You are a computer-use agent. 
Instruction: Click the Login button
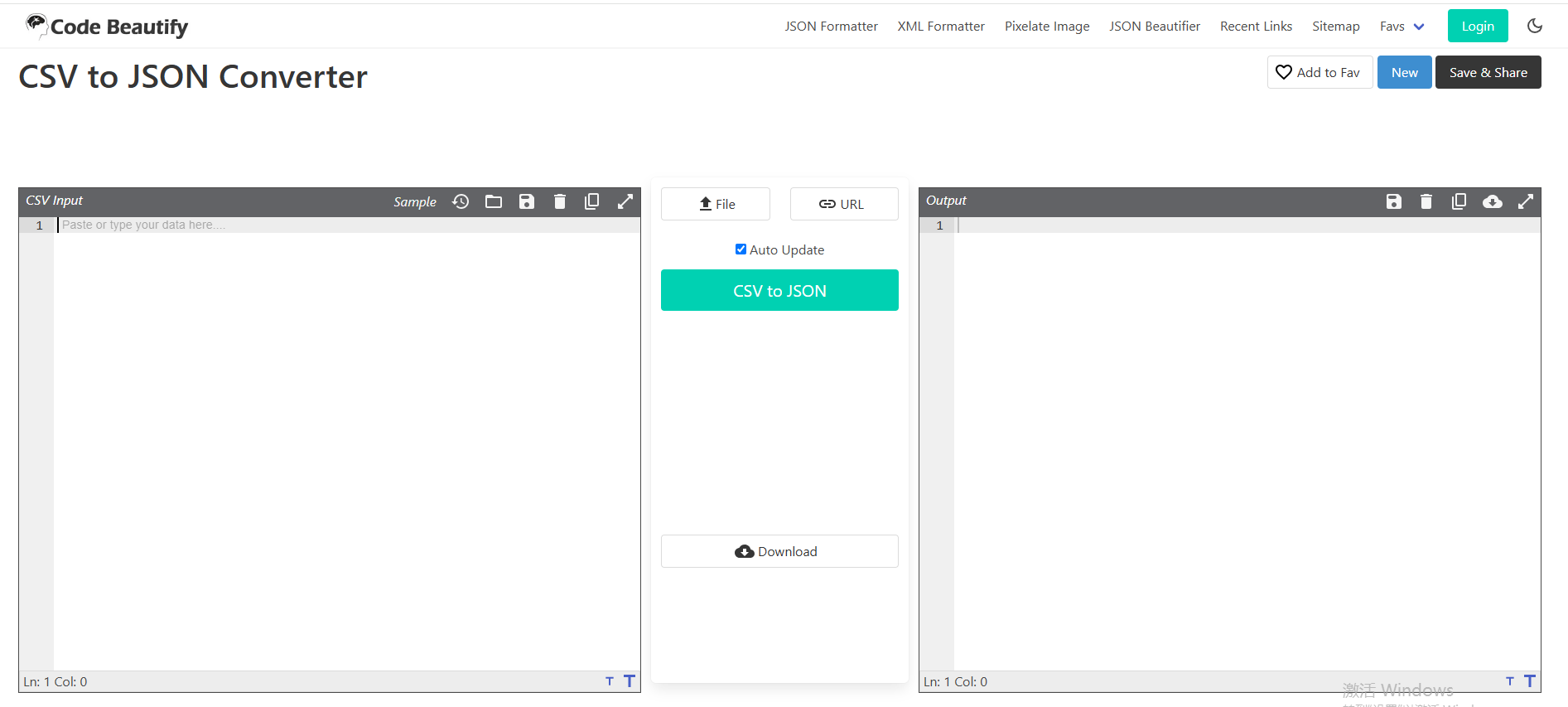pos(1478,26)
